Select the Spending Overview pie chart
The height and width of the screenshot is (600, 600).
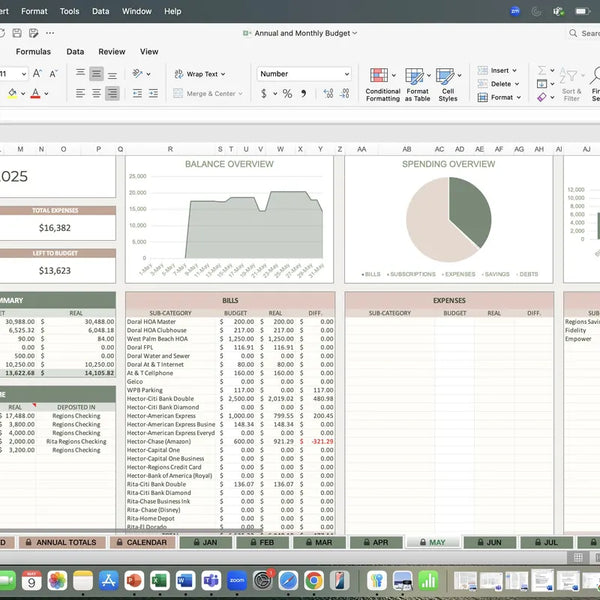448,214
